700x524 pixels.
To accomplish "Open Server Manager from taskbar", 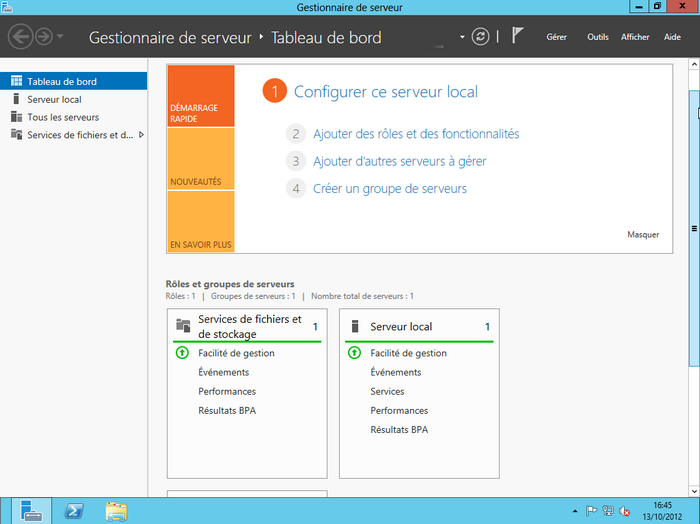I will pyautogui.click(x=31, y=511).
